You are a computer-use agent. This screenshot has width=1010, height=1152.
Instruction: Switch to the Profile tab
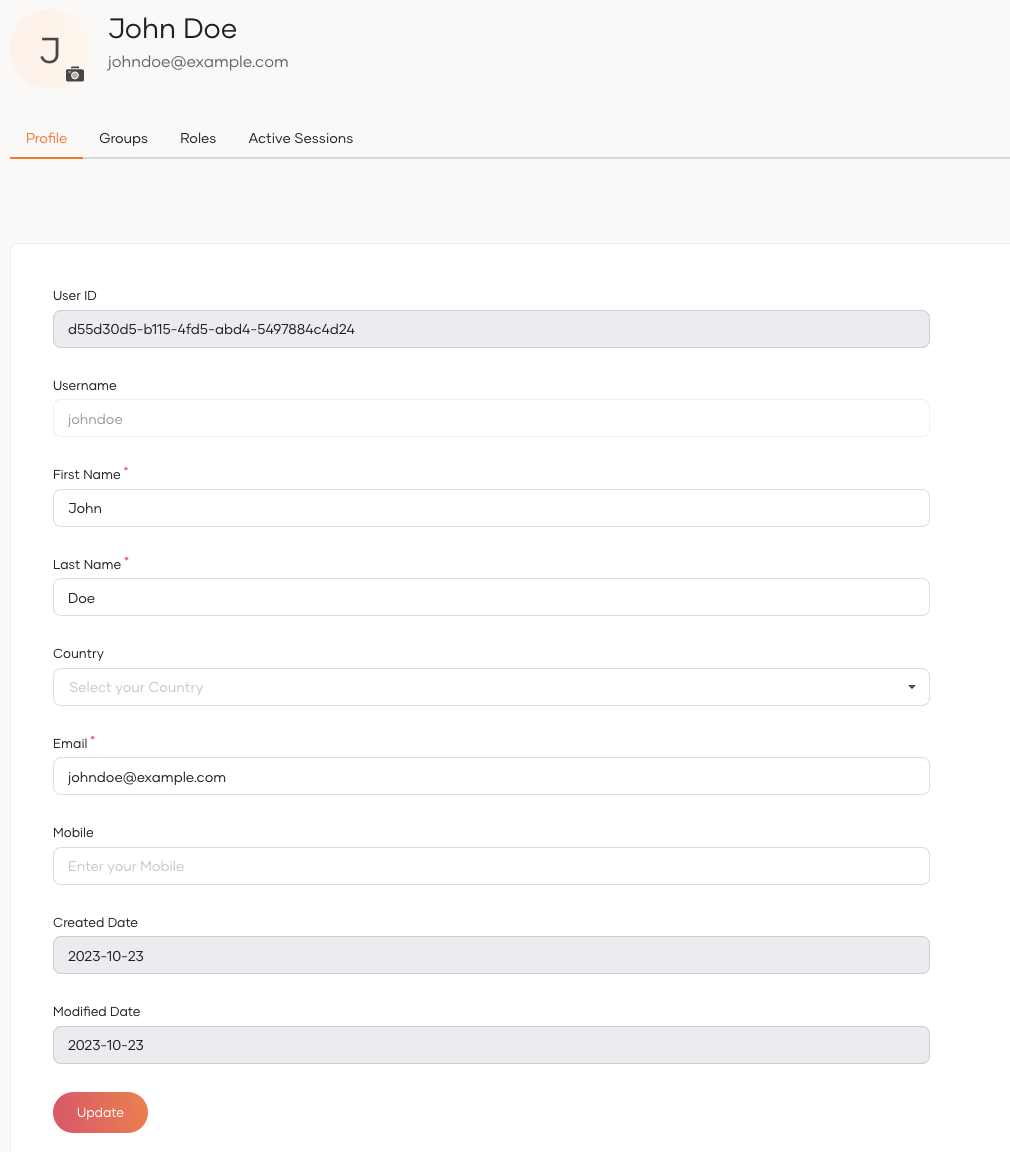(x=46, y=138)
